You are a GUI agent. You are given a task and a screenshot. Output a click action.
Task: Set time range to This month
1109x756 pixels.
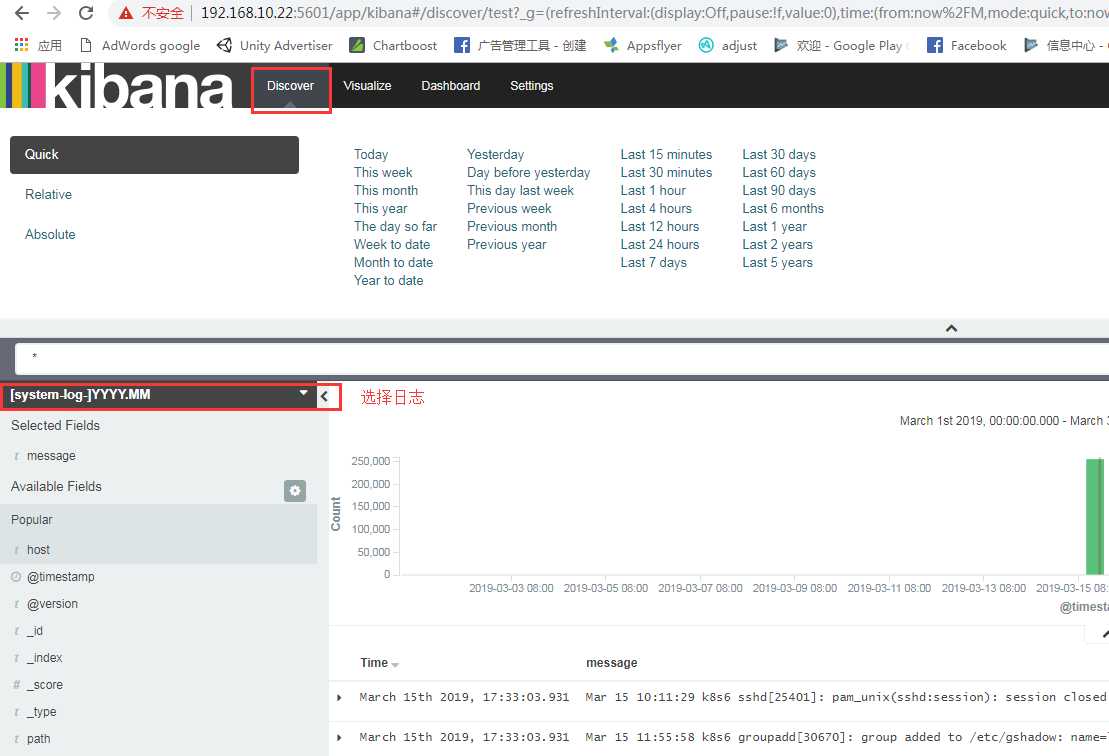386,190
